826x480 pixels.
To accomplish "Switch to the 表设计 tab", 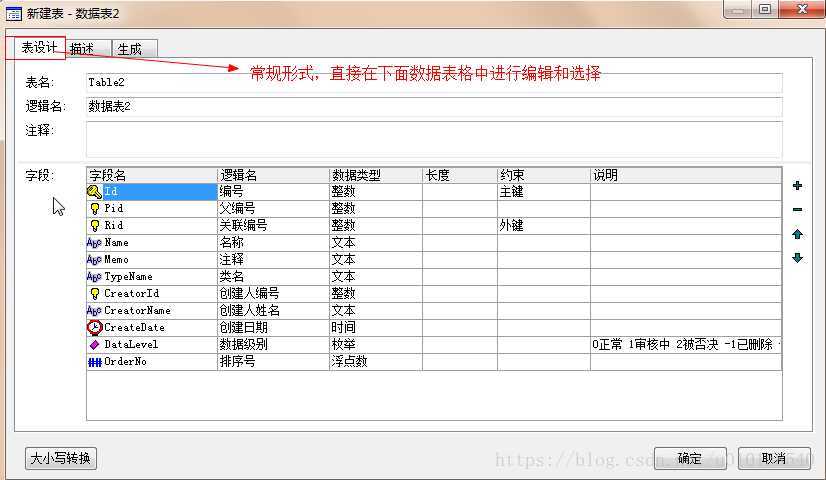I will coord(38,48).
